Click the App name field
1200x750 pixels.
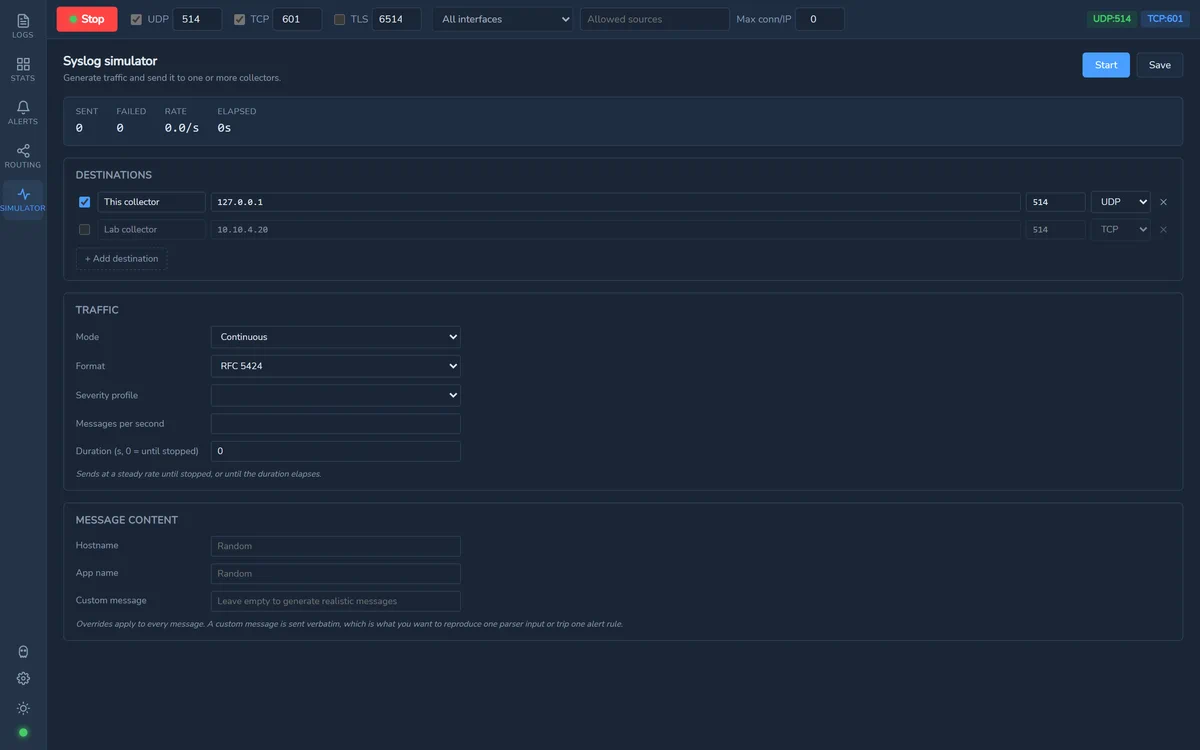point(336,574)
